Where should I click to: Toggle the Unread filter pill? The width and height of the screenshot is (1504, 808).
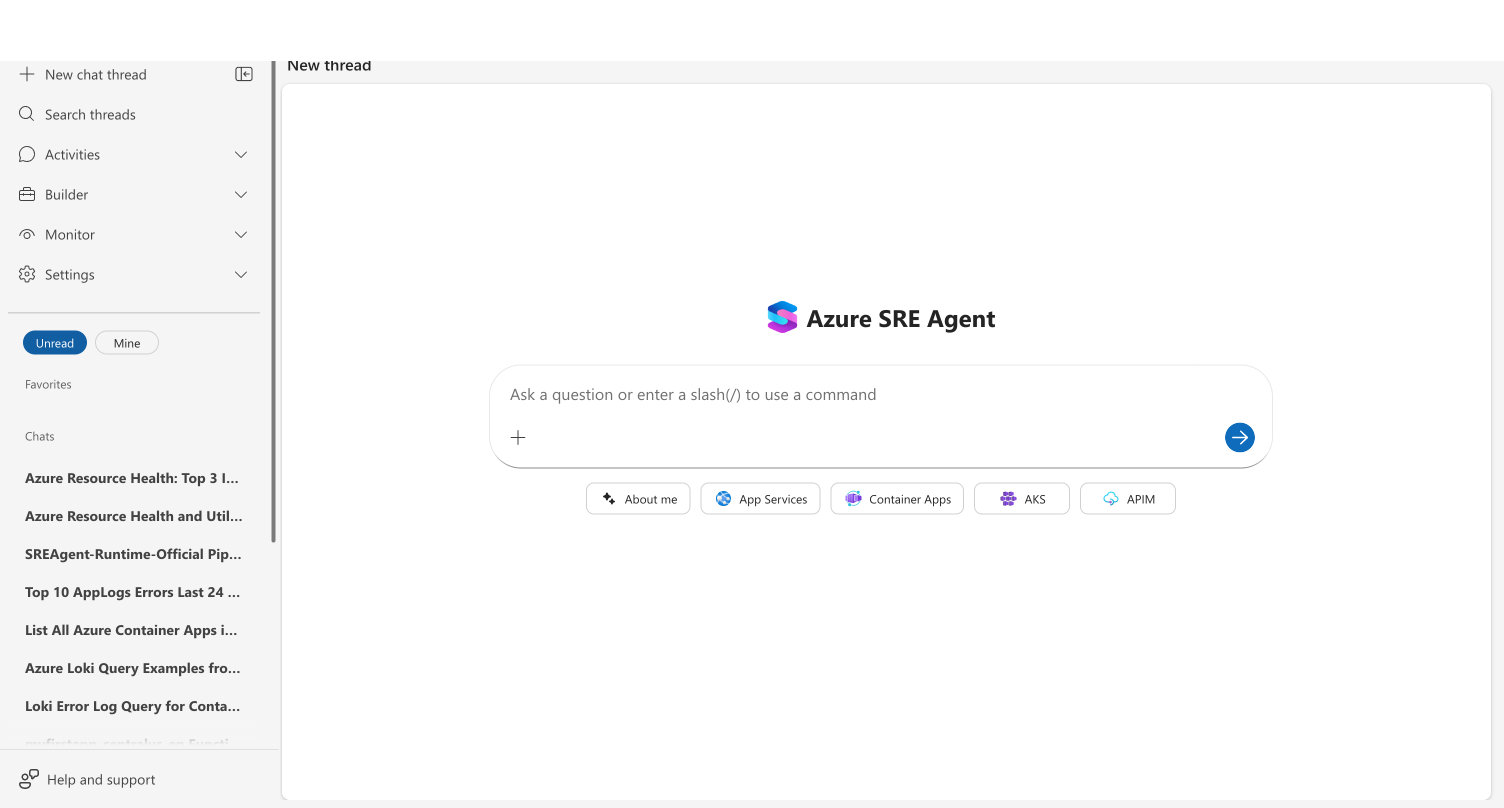coord(55,343)
